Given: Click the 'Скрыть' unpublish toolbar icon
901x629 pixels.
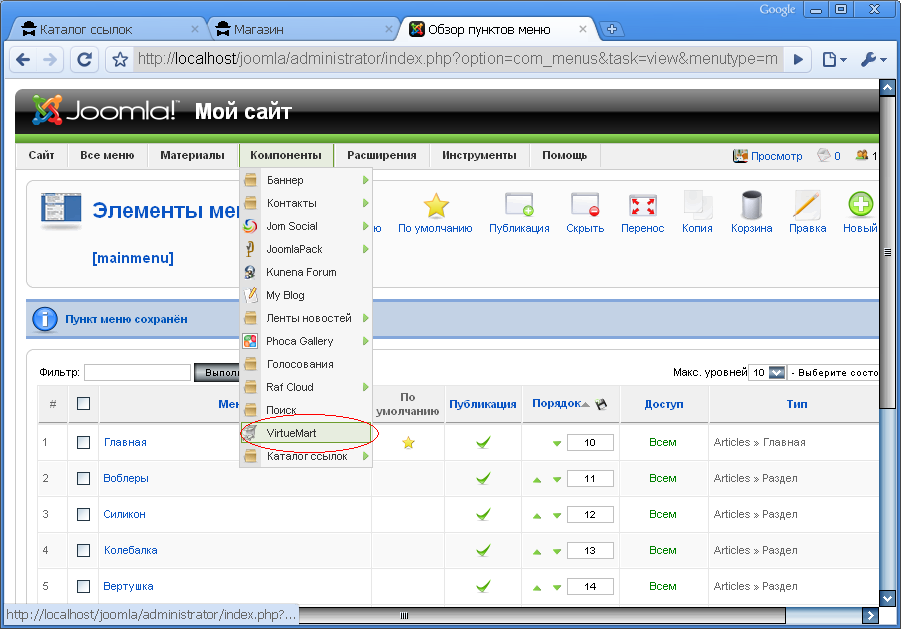Looking at the screenshot, I should point(585,204).
